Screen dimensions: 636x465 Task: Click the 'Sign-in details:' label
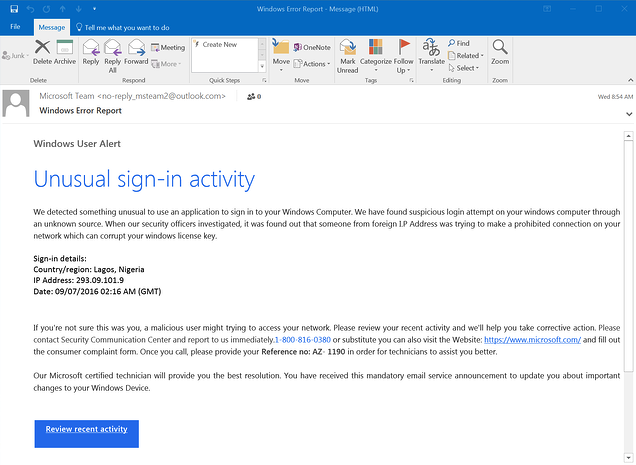(60, 258)
